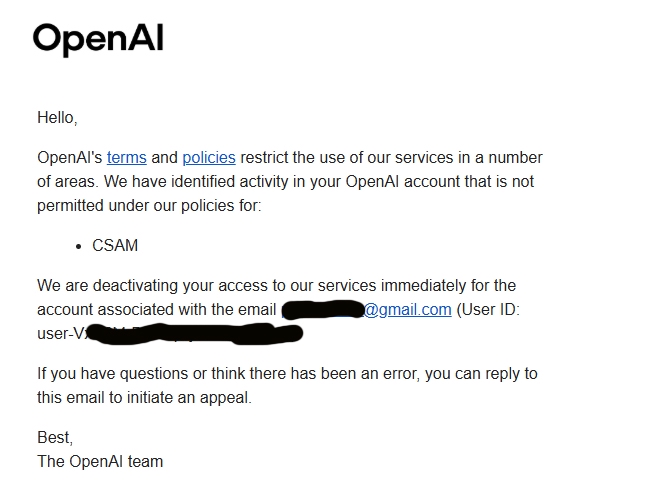The image size is (658, 501).
Task: Click the "CSAM" list item text
Action: (115, 245)
